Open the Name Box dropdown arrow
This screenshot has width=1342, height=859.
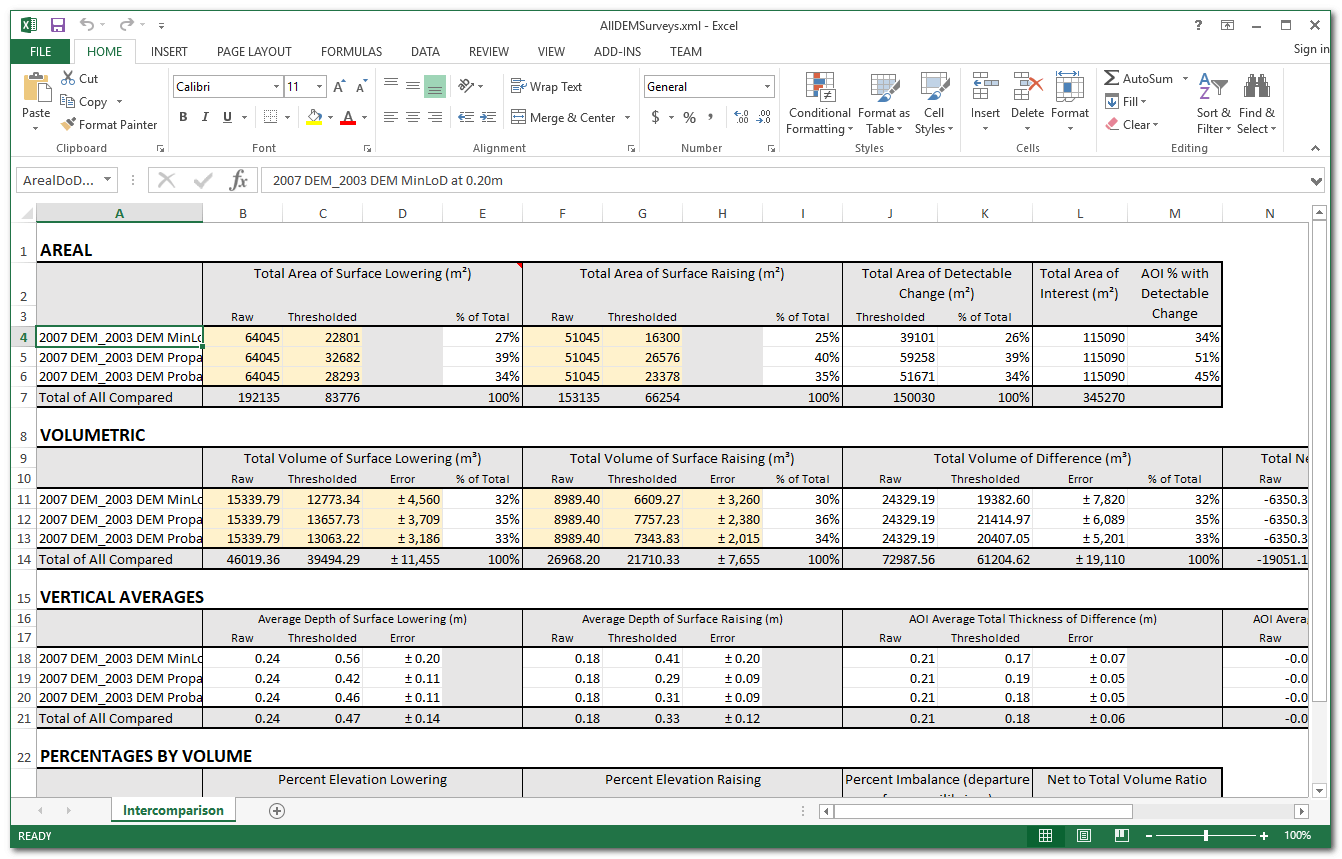click(106, 181)
